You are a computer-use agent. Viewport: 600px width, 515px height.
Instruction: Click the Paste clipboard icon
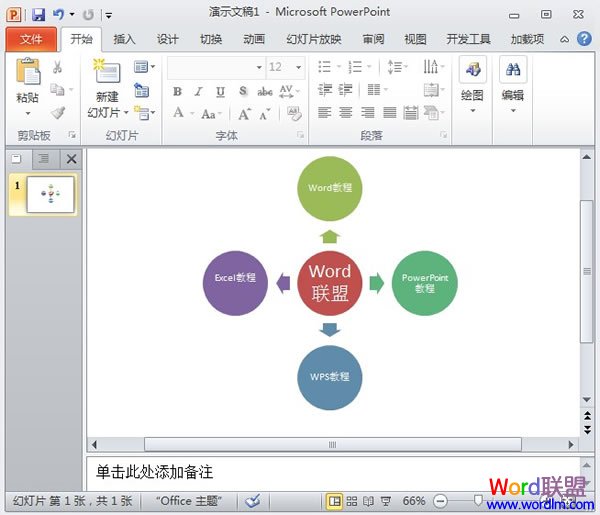coord(28,71)
